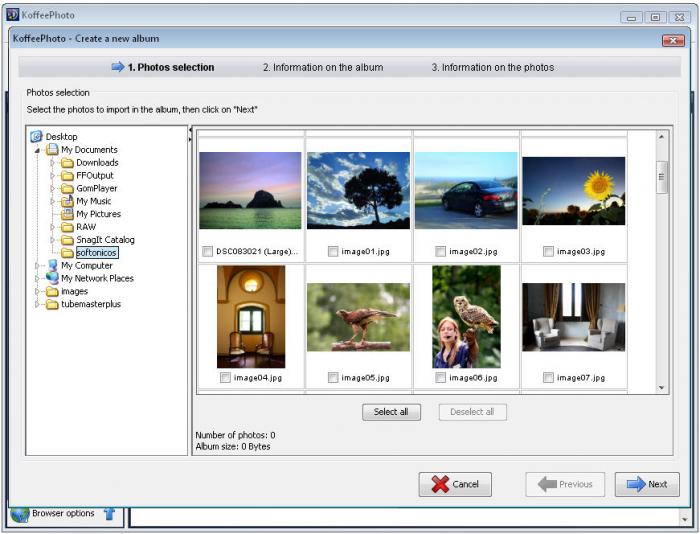Check the image05.jpg checkbox
The image size is (700, 534).
click(333, 378)
